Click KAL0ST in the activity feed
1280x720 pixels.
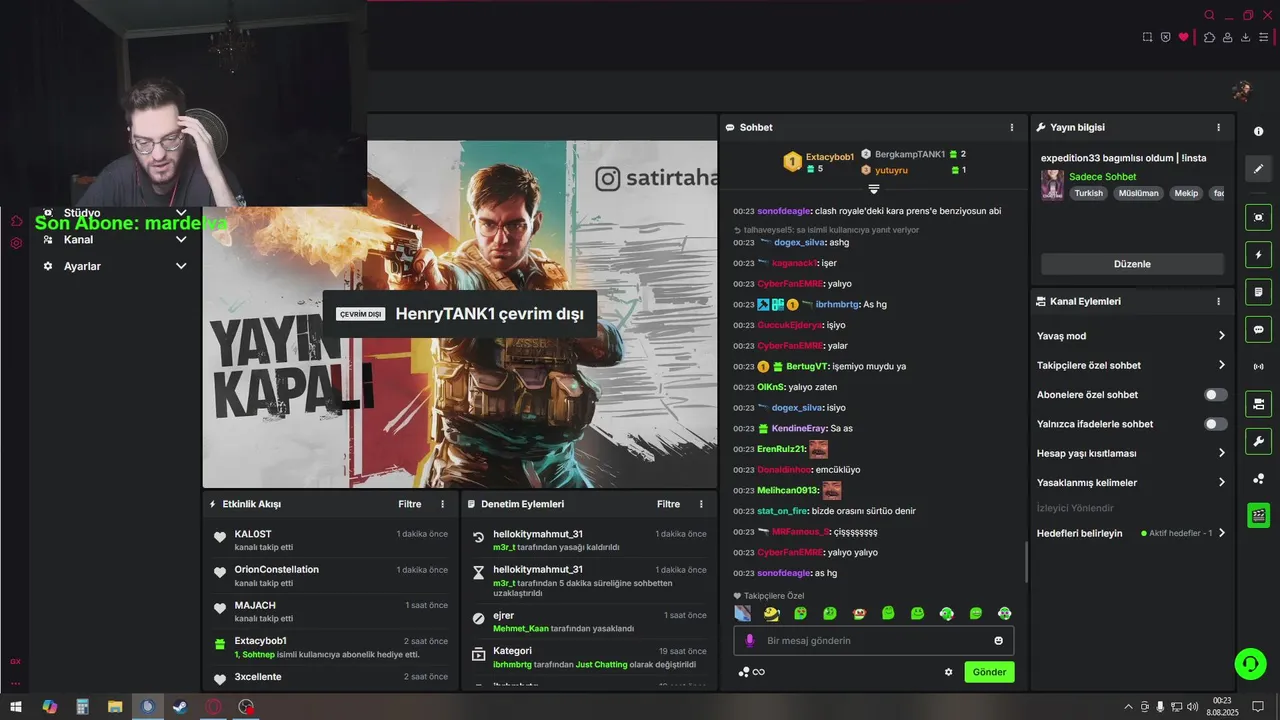[x=253, y=534]
